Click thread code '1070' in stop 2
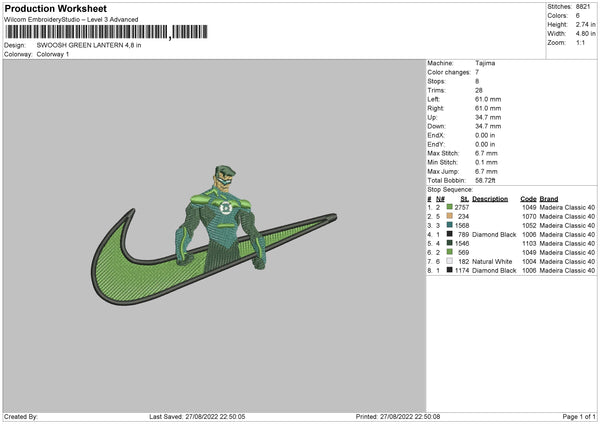The image size is (600, 424). (529, 216)
